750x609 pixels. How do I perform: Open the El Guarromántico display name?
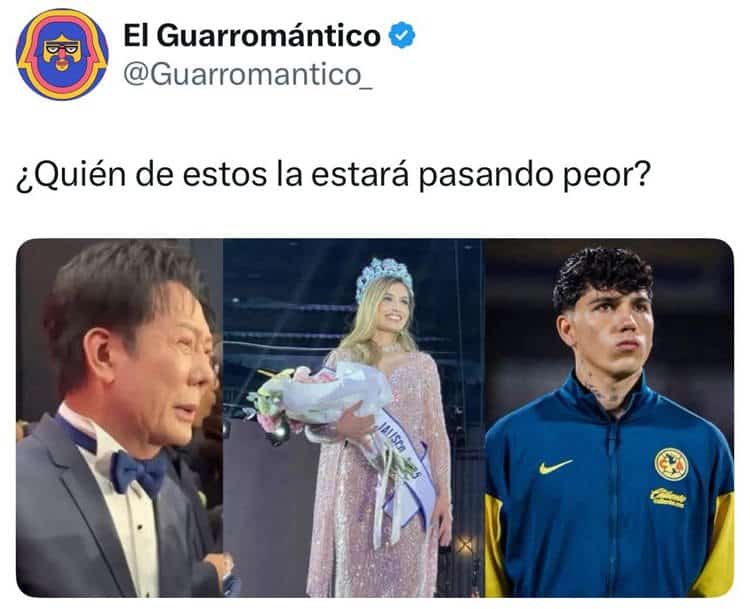point(252,35)
